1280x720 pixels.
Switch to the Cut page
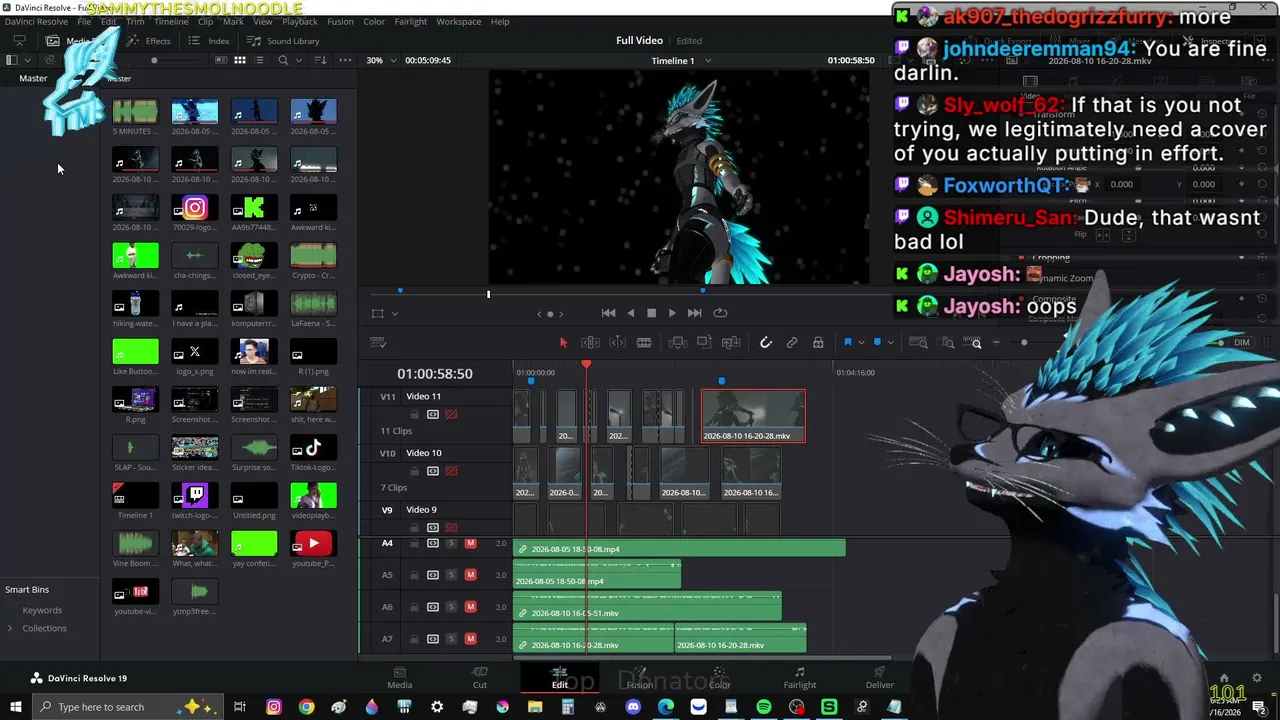[x=480, y=678]
